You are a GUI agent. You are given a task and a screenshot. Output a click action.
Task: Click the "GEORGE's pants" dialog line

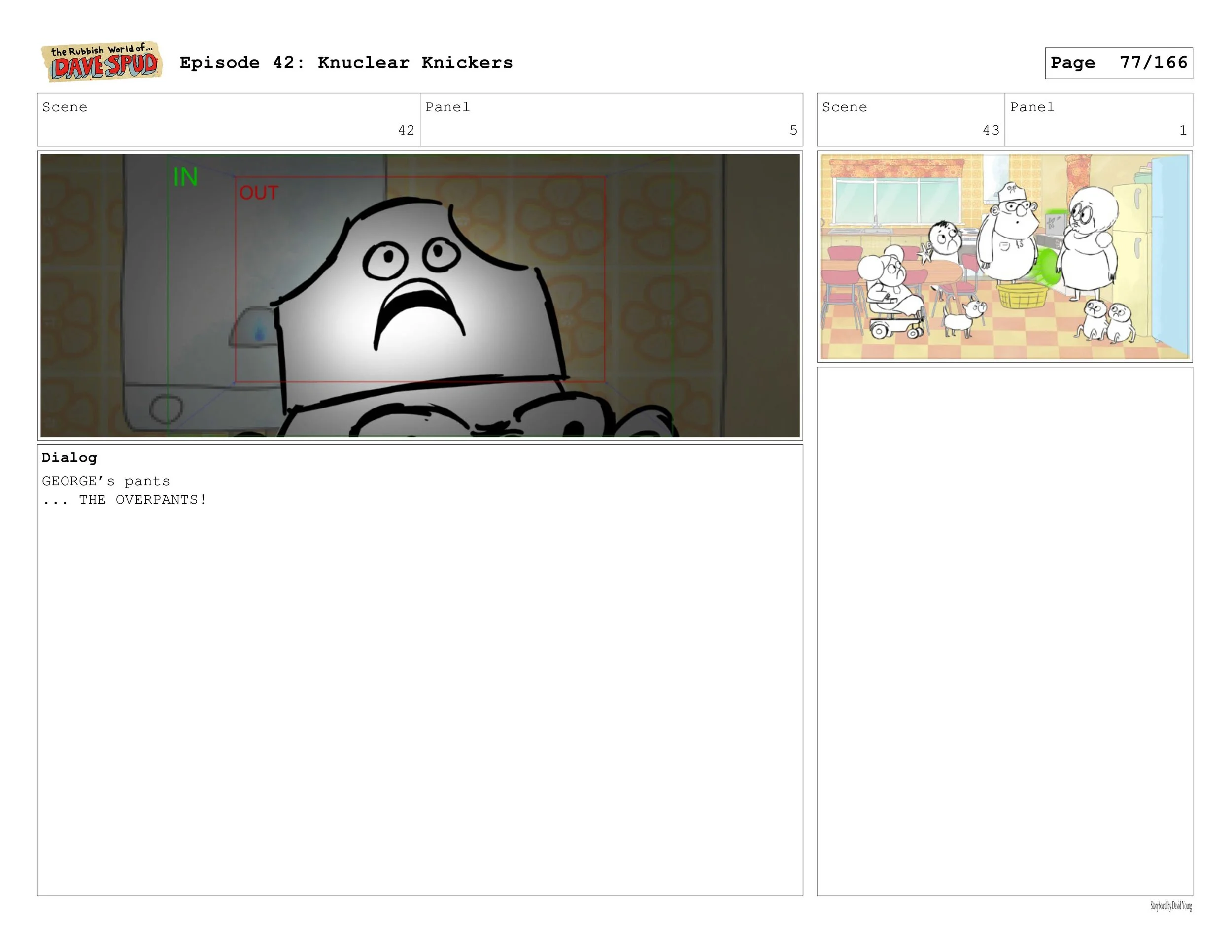106,481
